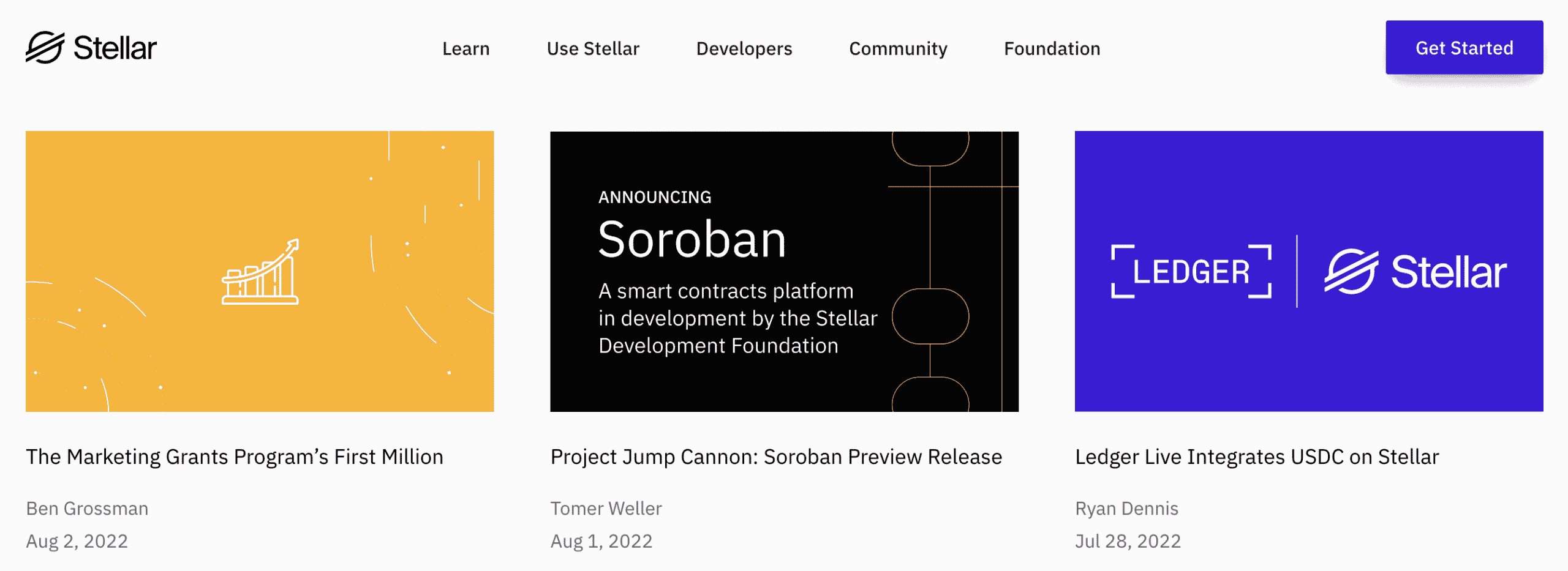Screen dimensions: 1568x571
Task: Click the Ledger logo on purple card
Action: (x=1191, y=272)
